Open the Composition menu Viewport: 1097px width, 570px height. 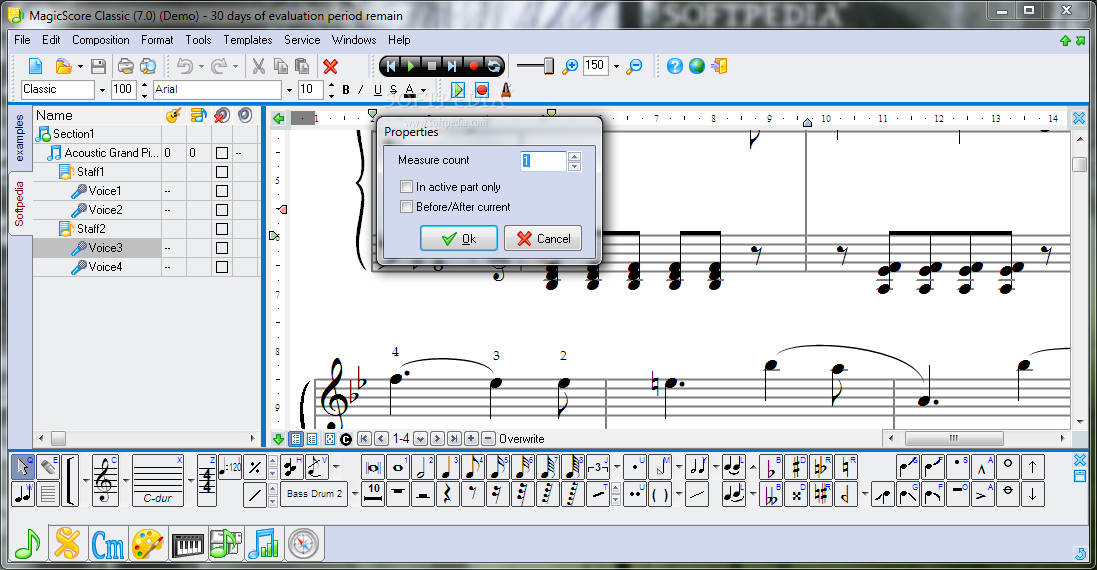tap(101, 40)
